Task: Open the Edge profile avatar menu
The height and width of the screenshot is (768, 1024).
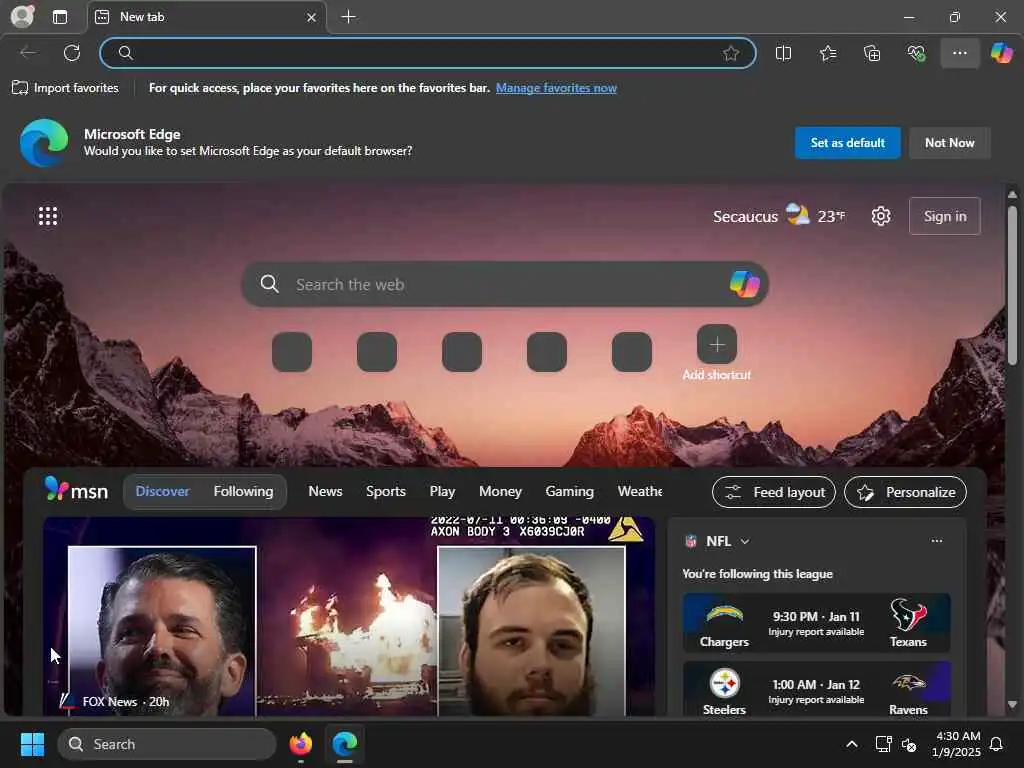Action: tap(22, 16)
